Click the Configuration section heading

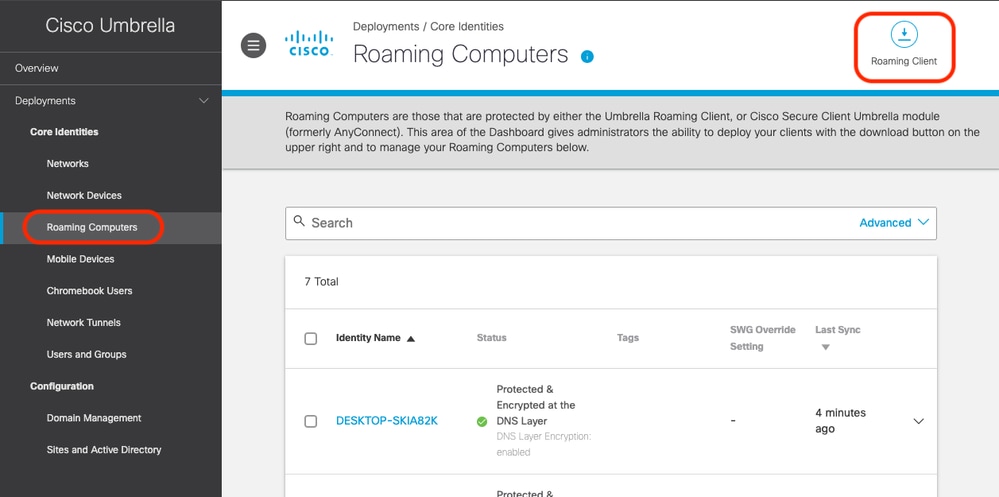tap(62, 386)
